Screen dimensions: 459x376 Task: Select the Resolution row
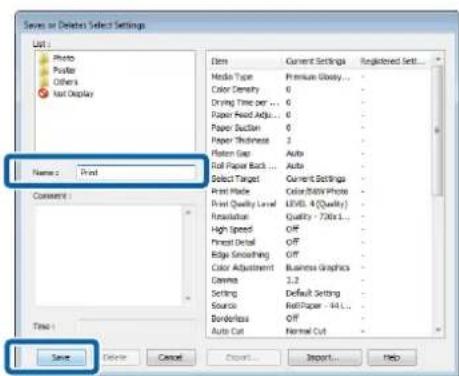pos(320,217)
